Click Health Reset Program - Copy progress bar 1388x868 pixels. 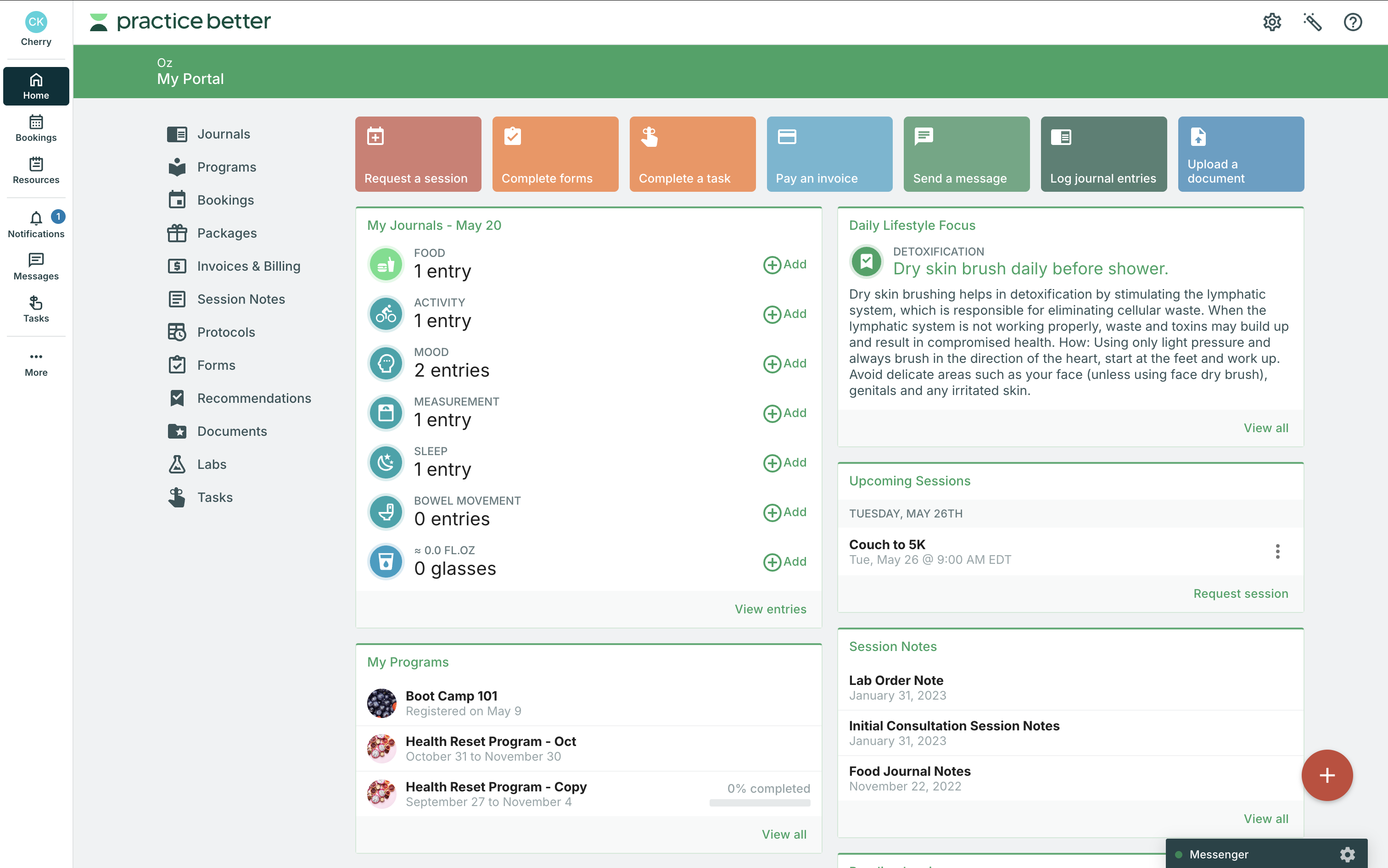760,803
